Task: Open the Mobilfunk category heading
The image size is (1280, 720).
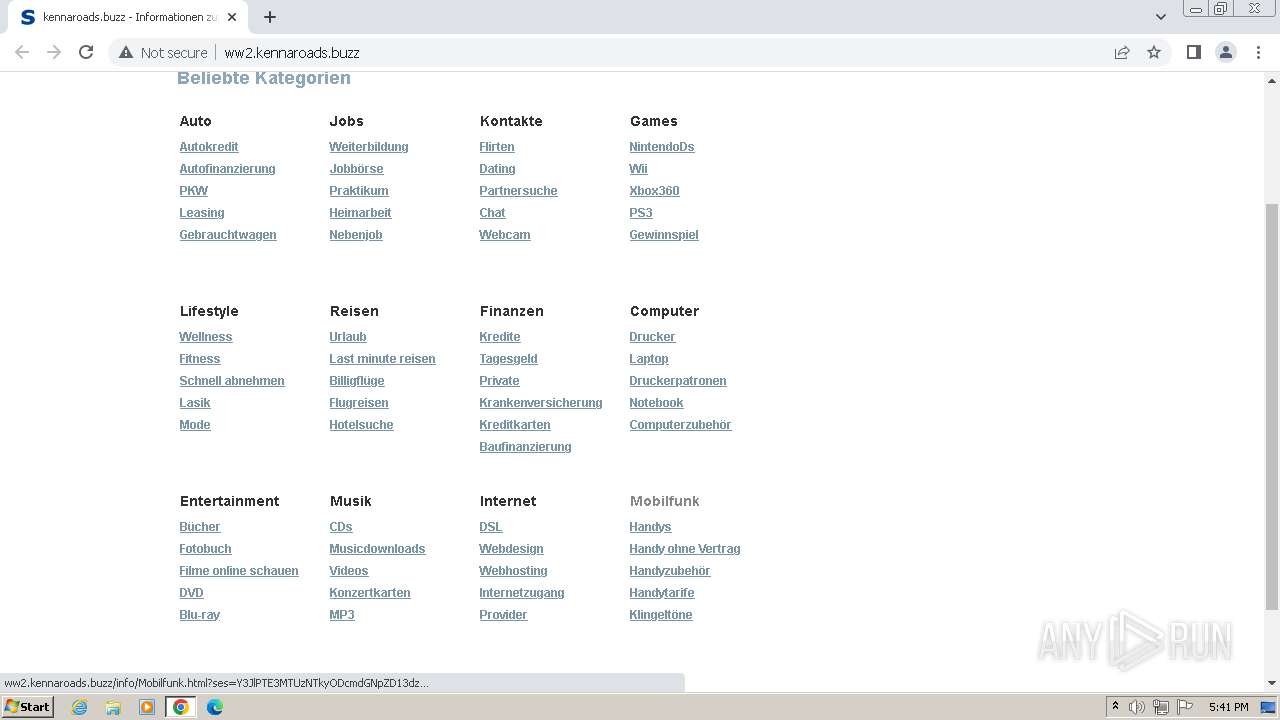Action: click(664, 501)
